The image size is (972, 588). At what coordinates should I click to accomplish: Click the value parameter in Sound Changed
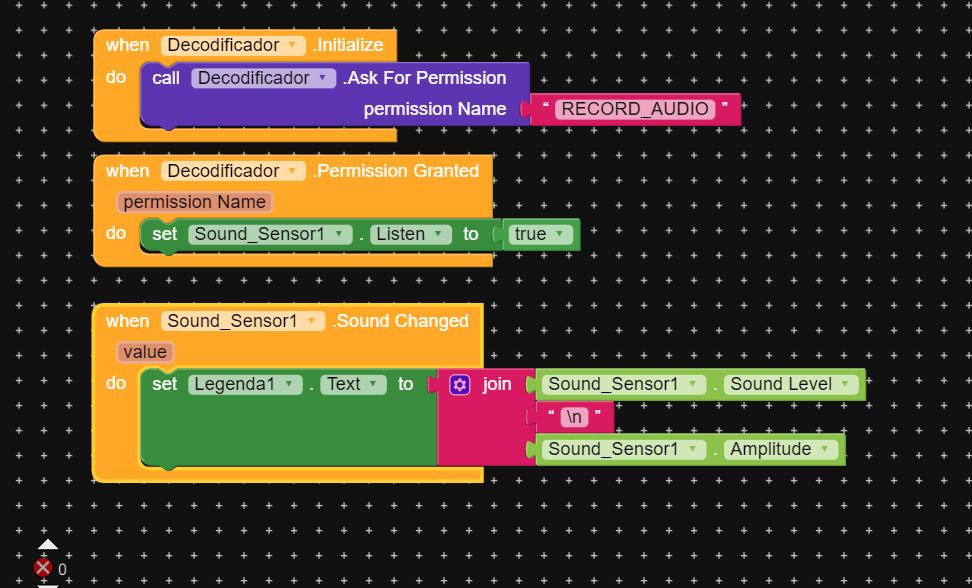[145, 352]
